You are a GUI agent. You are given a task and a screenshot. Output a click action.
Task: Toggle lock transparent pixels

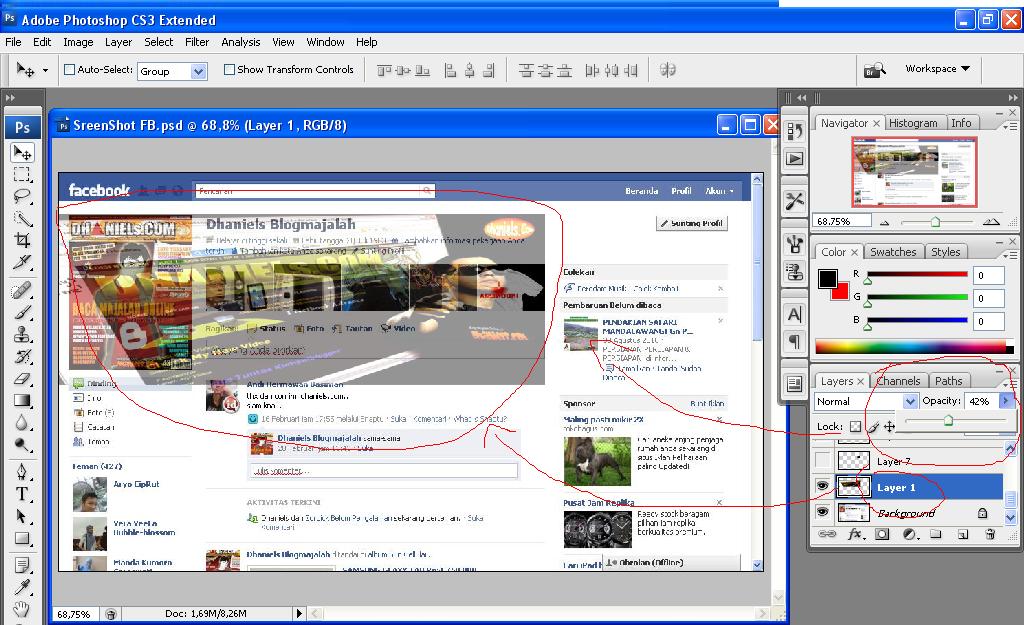(856, 426)
